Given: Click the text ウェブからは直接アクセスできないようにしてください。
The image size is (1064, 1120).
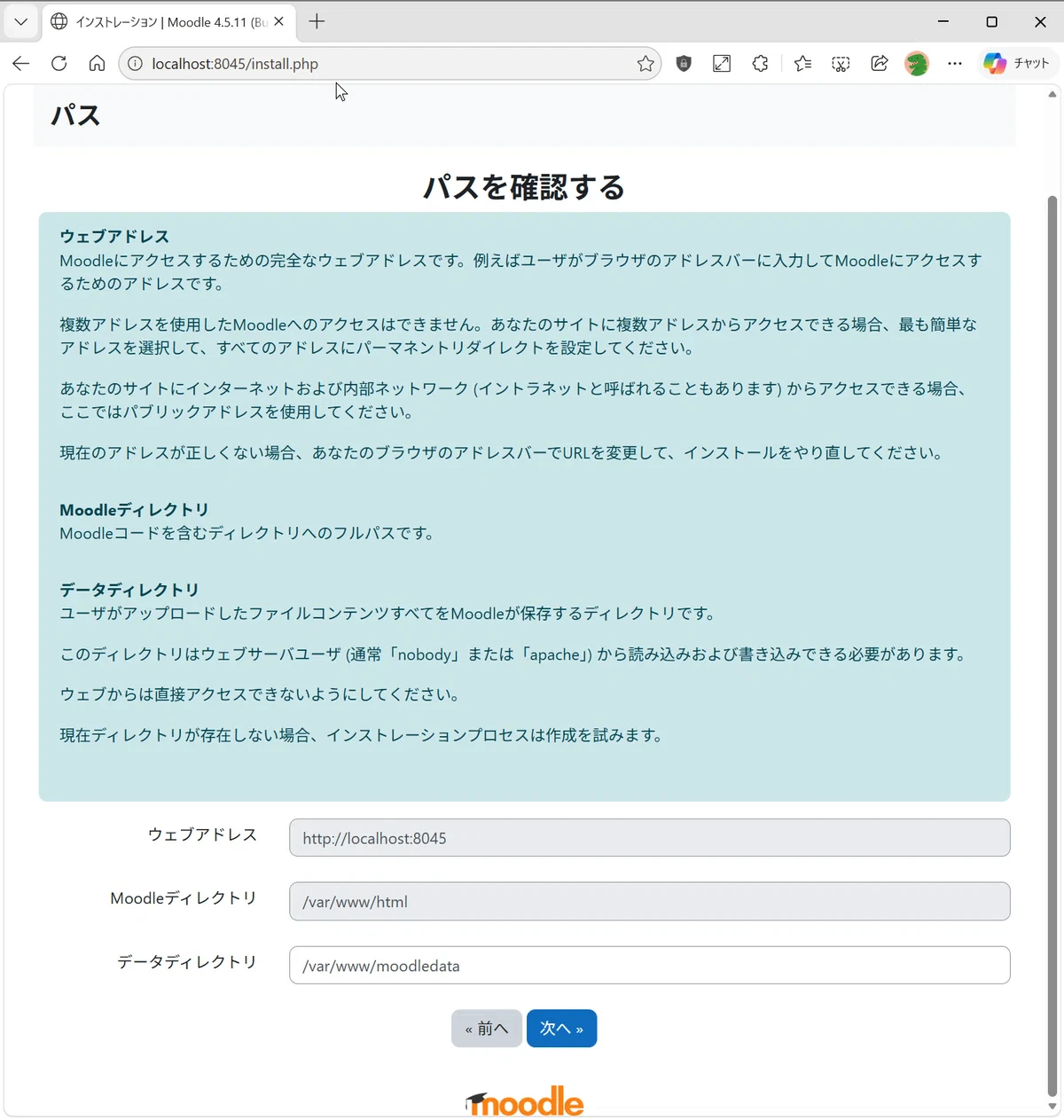Looking at the screenshot, I should click(260, 694).
